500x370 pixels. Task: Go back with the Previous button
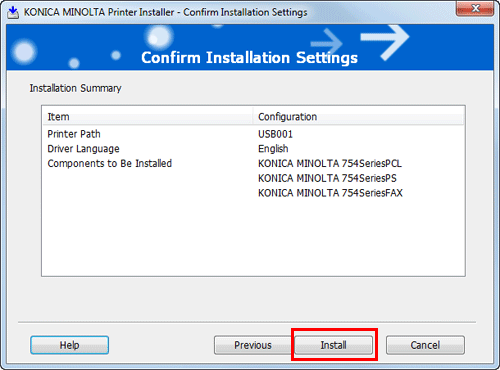coord(253,345)
